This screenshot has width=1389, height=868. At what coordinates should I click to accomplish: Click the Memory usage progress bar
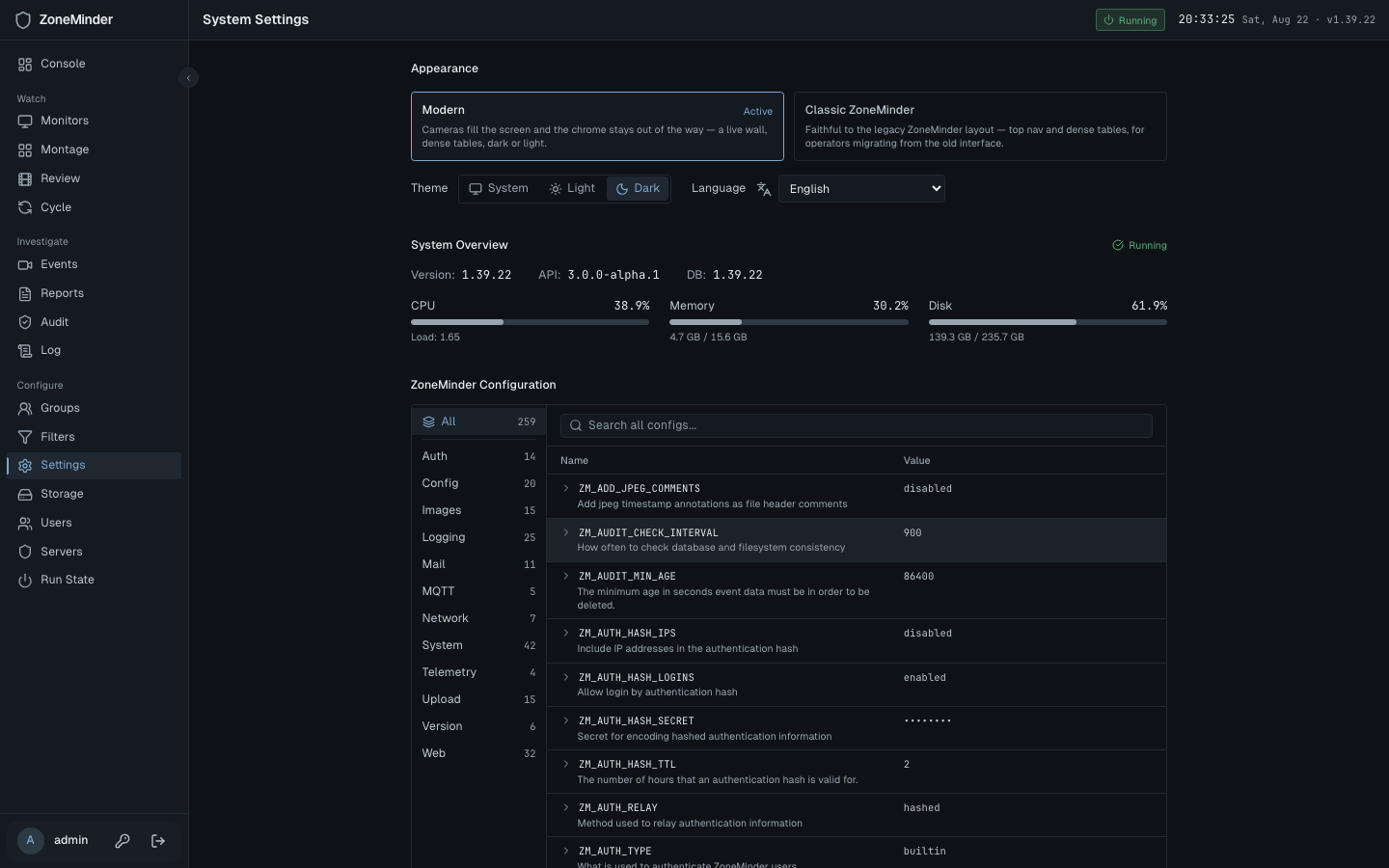point(789,322)
